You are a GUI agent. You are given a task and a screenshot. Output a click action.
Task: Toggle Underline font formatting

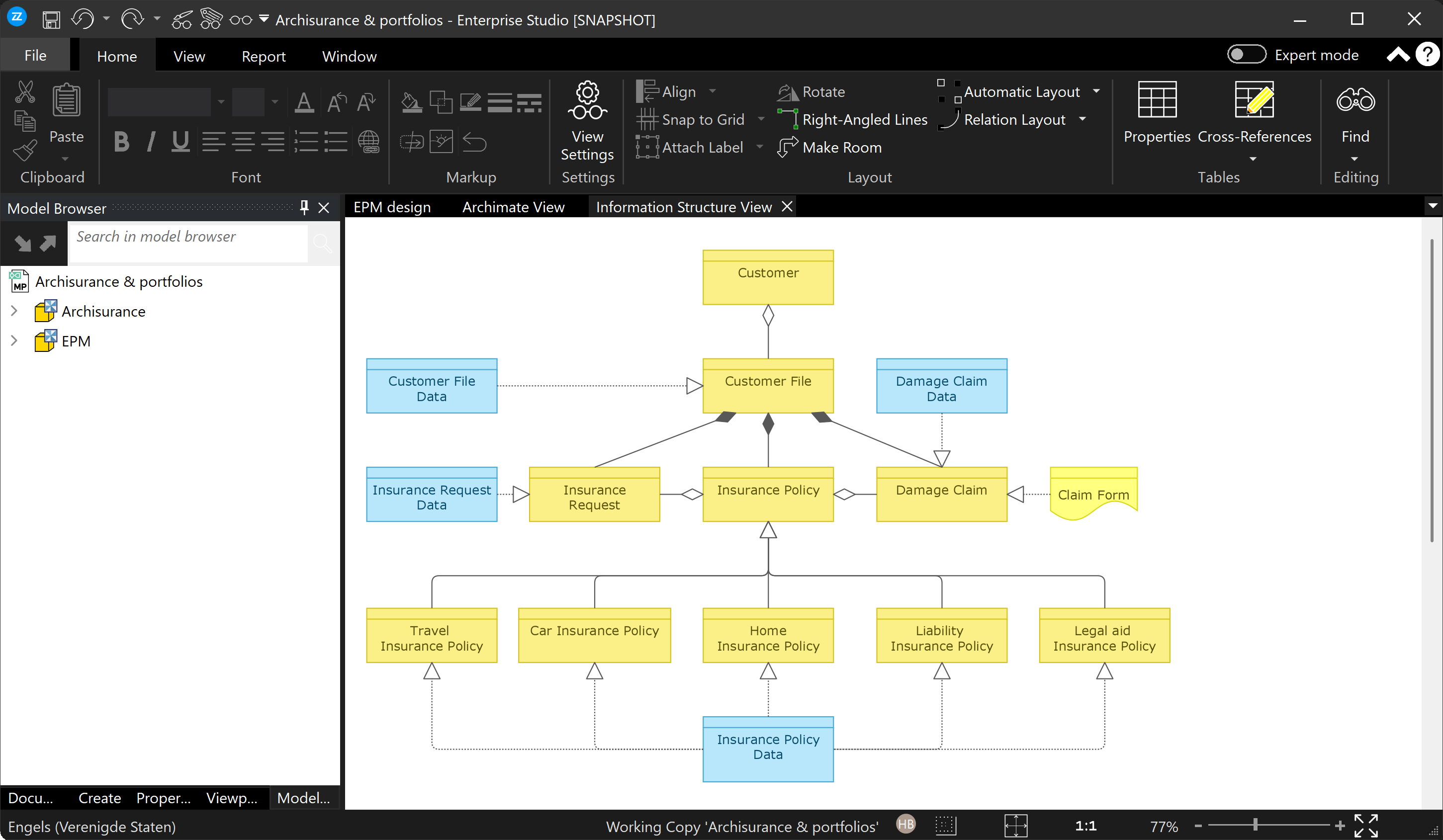[x=180, y=141]
